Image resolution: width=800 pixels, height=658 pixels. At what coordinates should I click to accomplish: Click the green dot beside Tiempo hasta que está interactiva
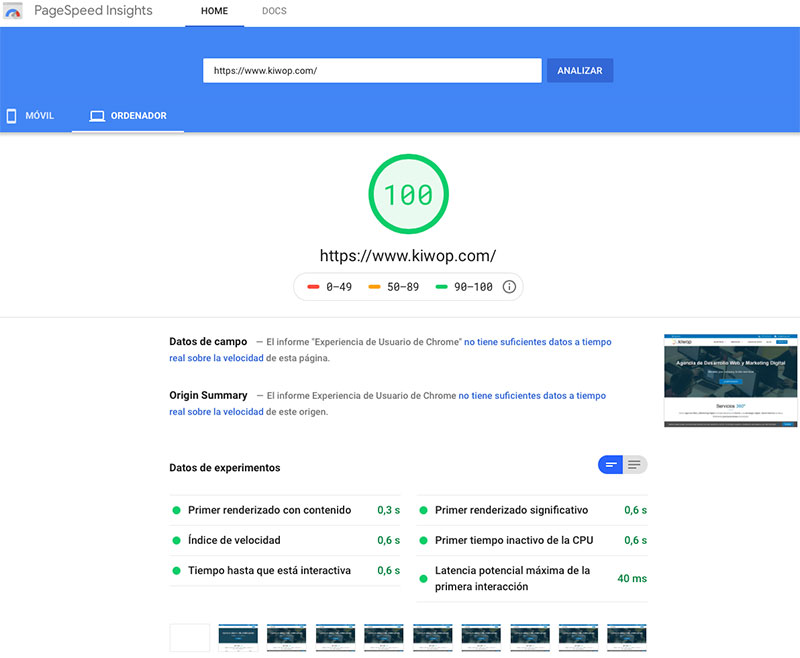click(x=178, y=570)
